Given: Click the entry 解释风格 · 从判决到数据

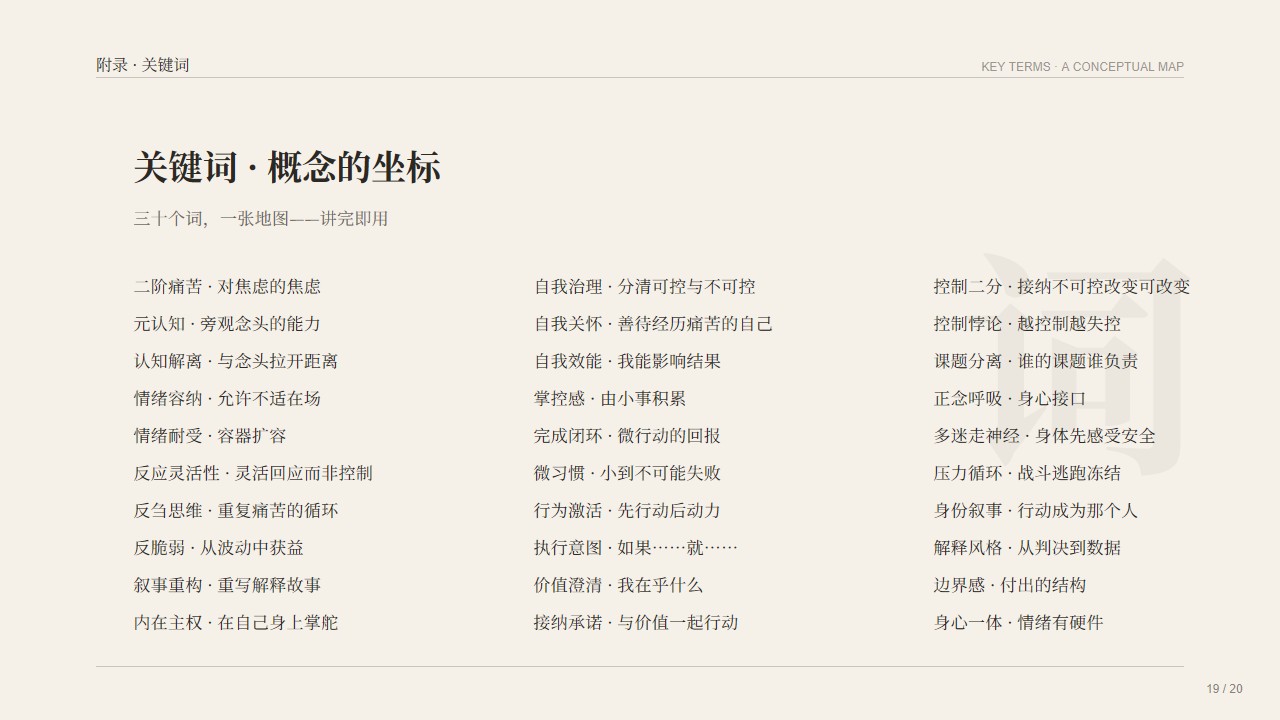Looking at the screenshot, I should tap(1027, 548).
